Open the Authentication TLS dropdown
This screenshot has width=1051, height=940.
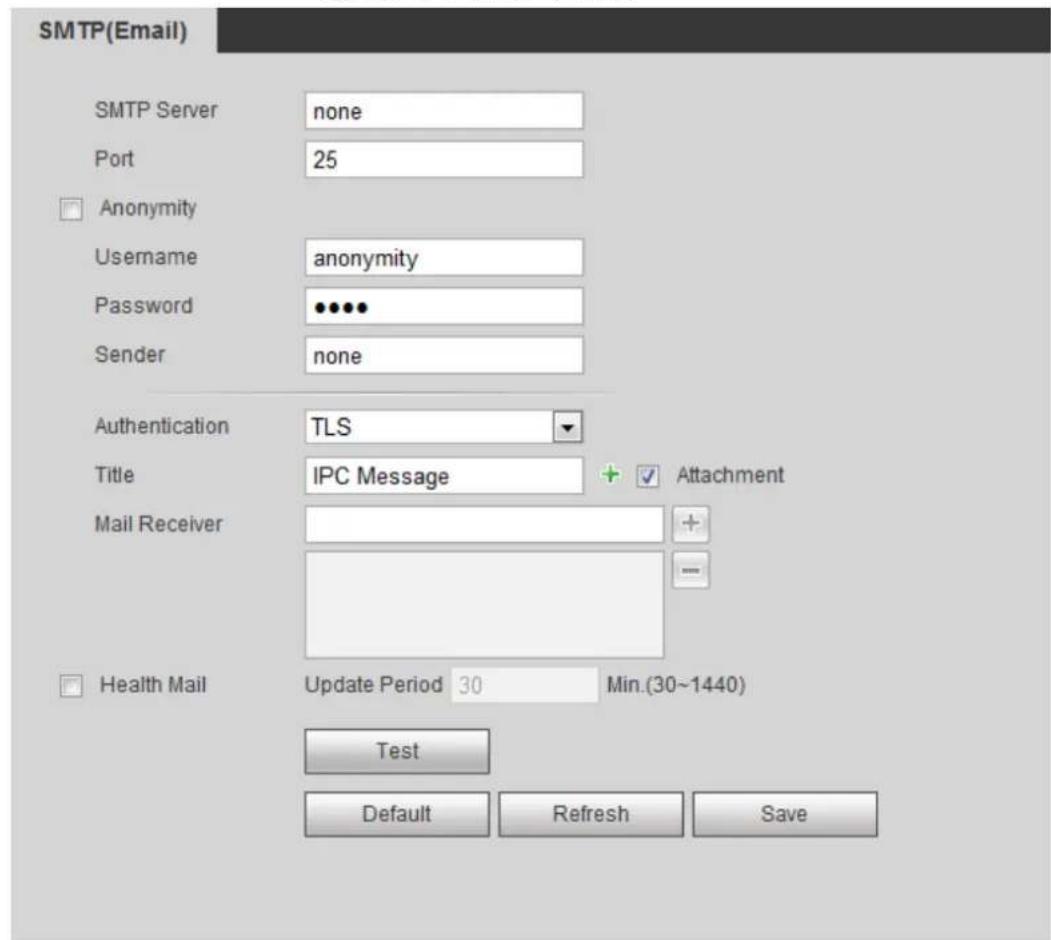pos(444,427)
